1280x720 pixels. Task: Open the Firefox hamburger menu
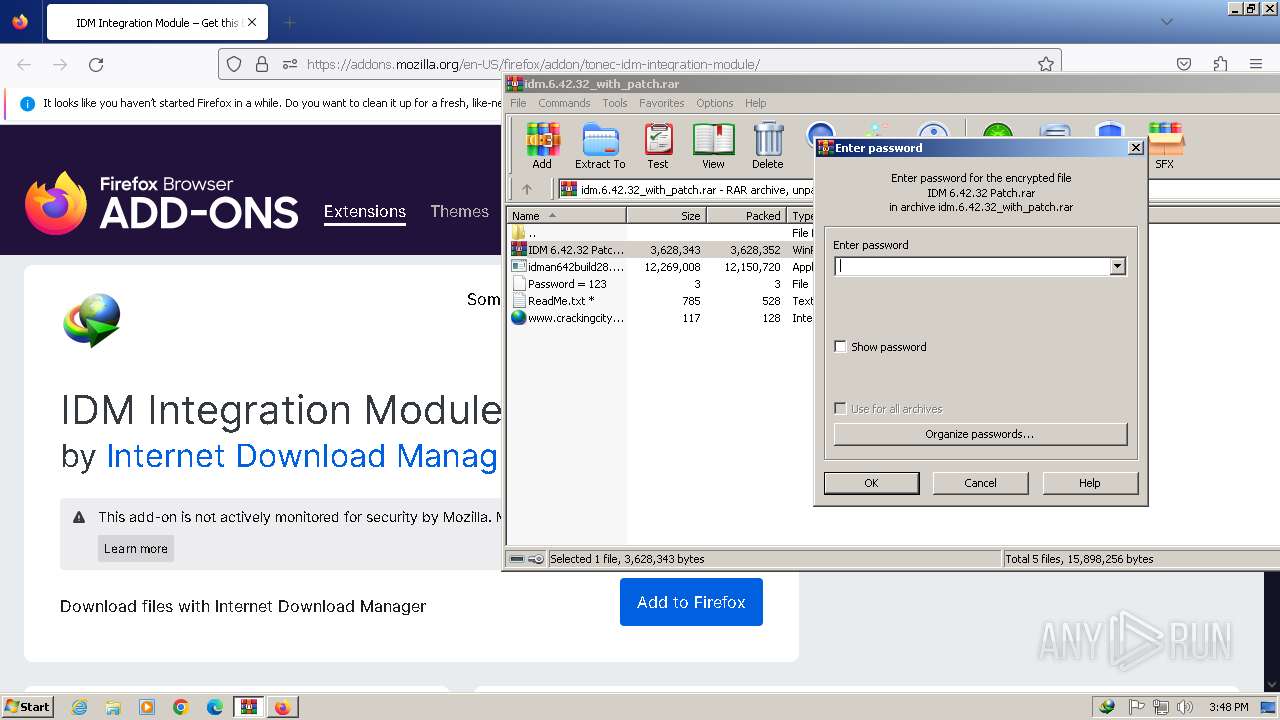1256,64
